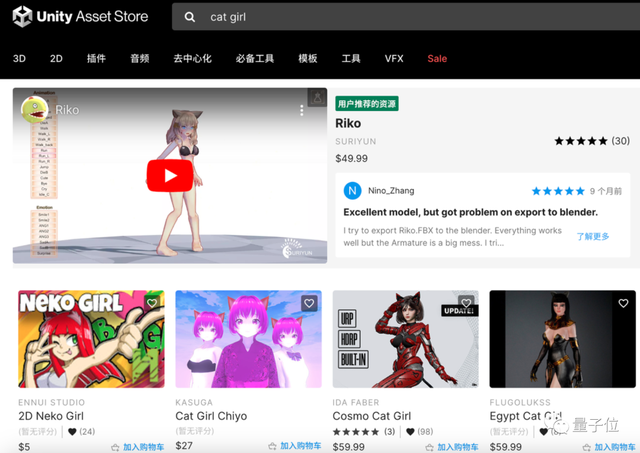This screenshot has height=453, width=640.
Task: Favorite the Cosmo Cat Girl asset
Action: pos(466,302)
